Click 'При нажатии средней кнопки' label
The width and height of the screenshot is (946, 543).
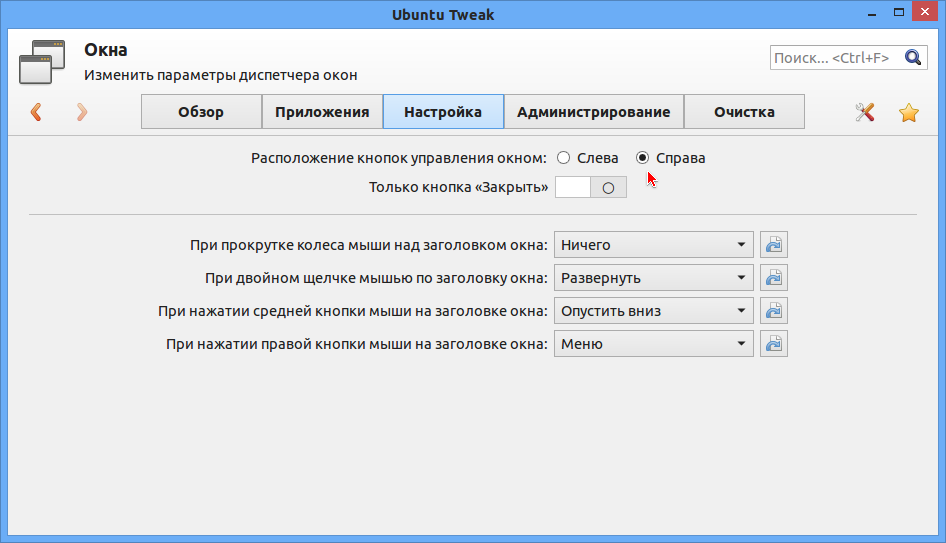tap(353, 311)
